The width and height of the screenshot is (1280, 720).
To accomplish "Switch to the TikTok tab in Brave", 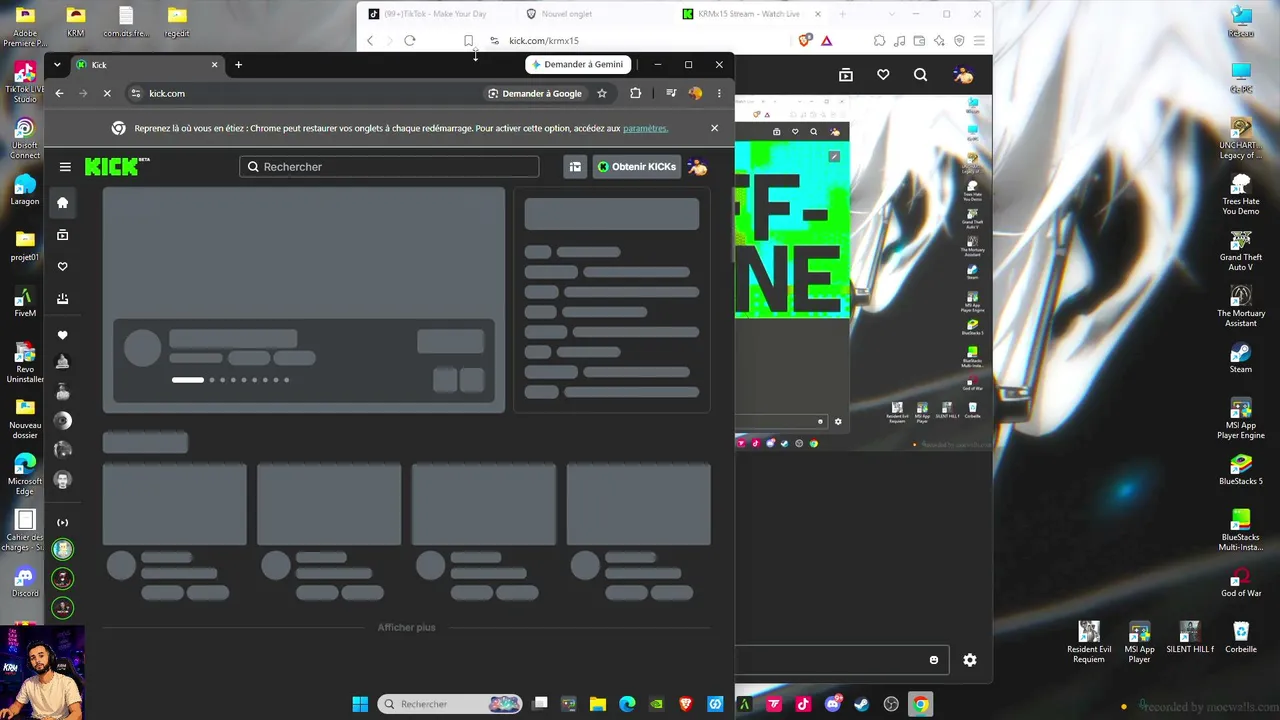I will point(435,14).
